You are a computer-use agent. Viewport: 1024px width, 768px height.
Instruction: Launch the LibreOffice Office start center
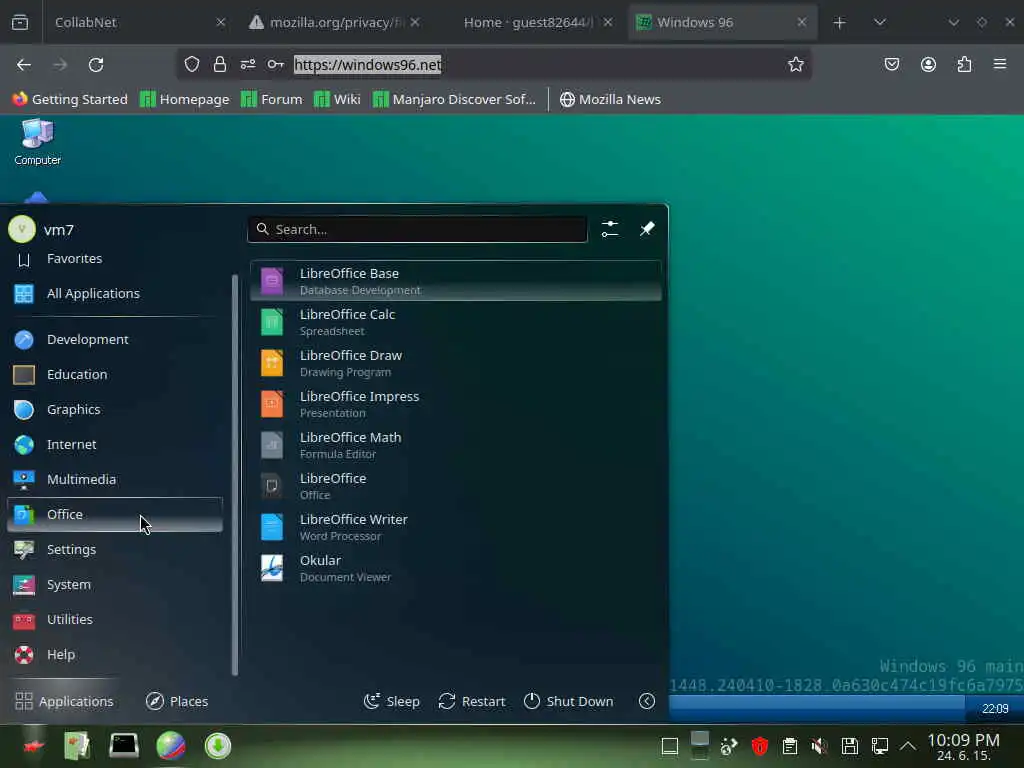455,486
